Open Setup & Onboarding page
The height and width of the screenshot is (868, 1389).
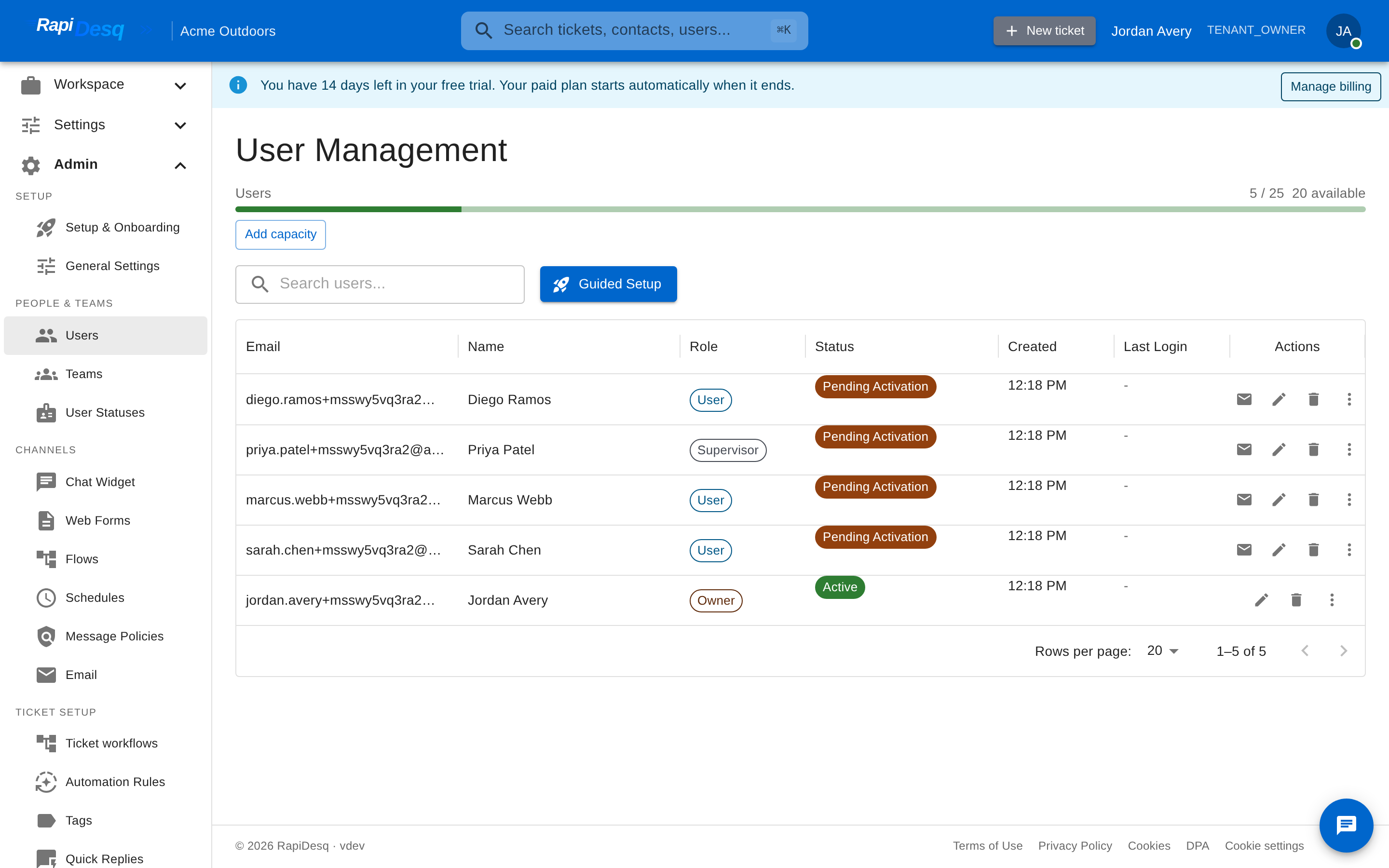click(x=106, y=227)
